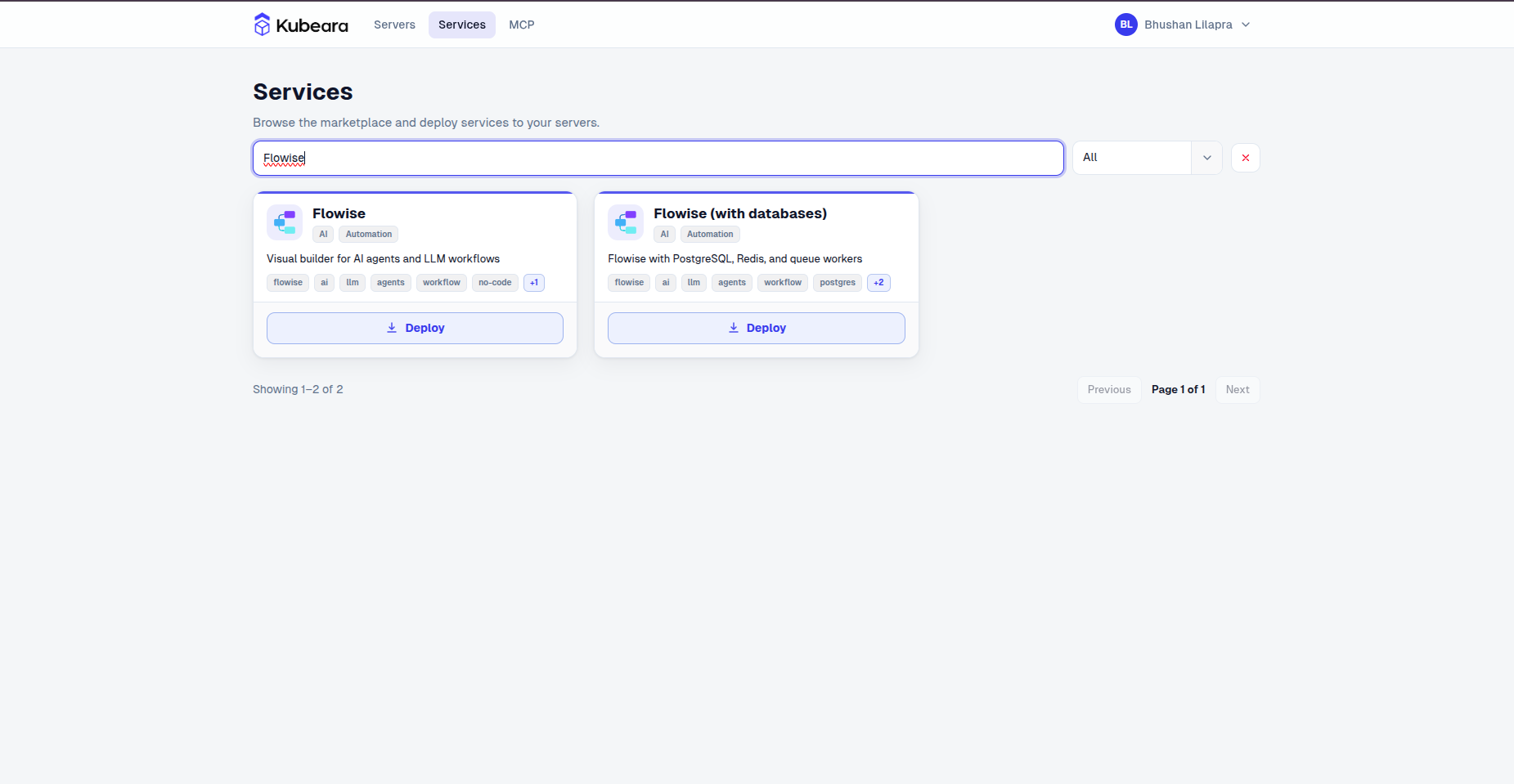Viewport: 1514px width, 784px height.
Task: Deploy Flowise (with databases) service
Action: (757, 328)
